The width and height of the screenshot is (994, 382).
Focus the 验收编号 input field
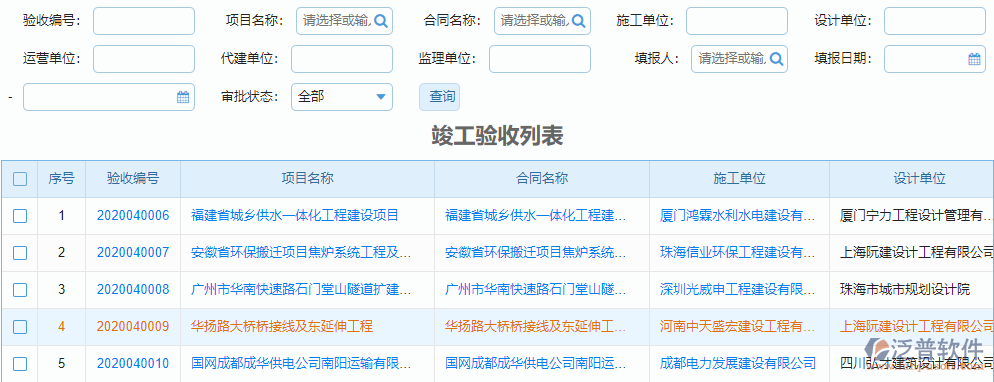(x=144, y=21)
